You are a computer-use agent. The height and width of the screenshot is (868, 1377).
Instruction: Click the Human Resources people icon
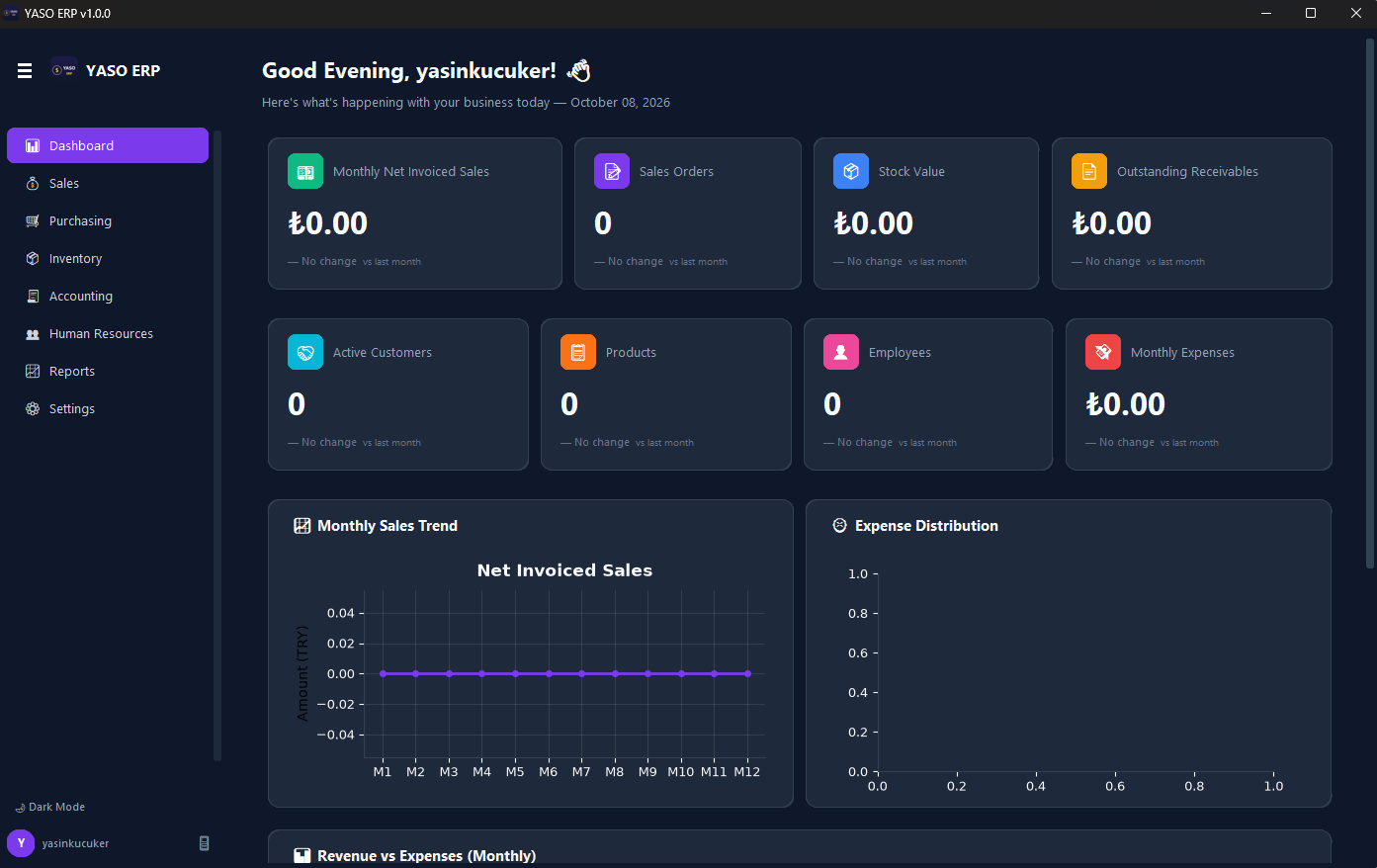33,334
